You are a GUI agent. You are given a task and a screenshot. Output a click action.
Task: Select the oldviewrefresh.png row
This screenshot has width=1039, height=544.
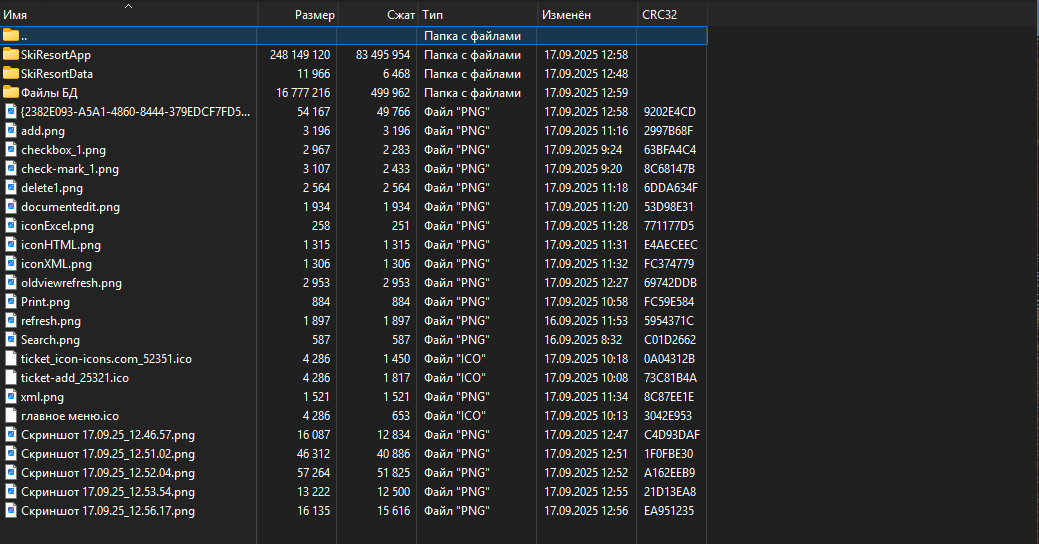pos(71,282)
